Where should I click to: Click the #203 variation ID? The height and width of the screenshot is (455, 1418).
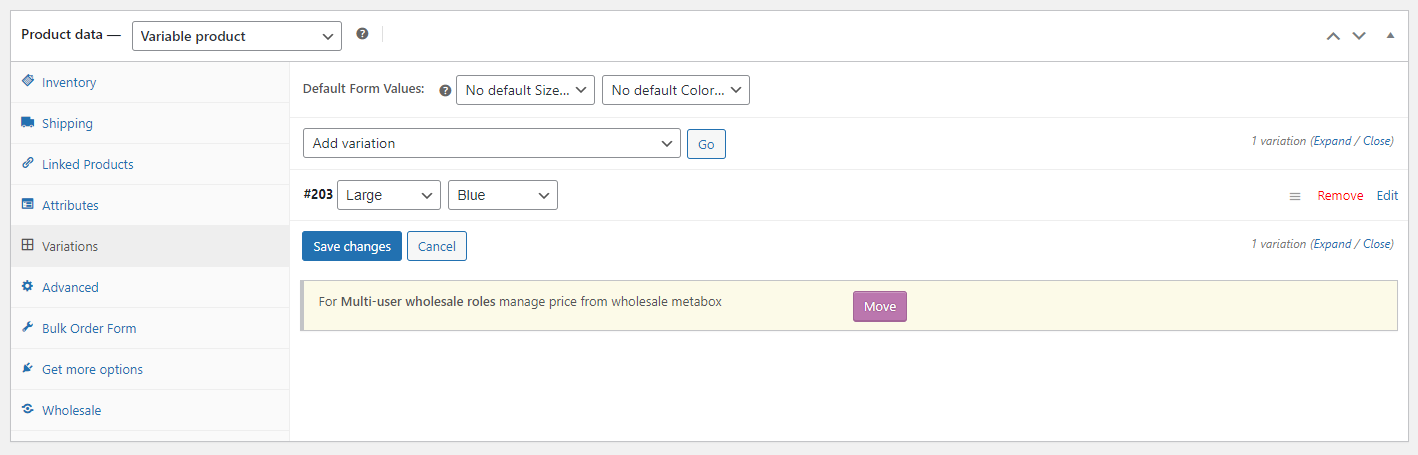point(318,195)
